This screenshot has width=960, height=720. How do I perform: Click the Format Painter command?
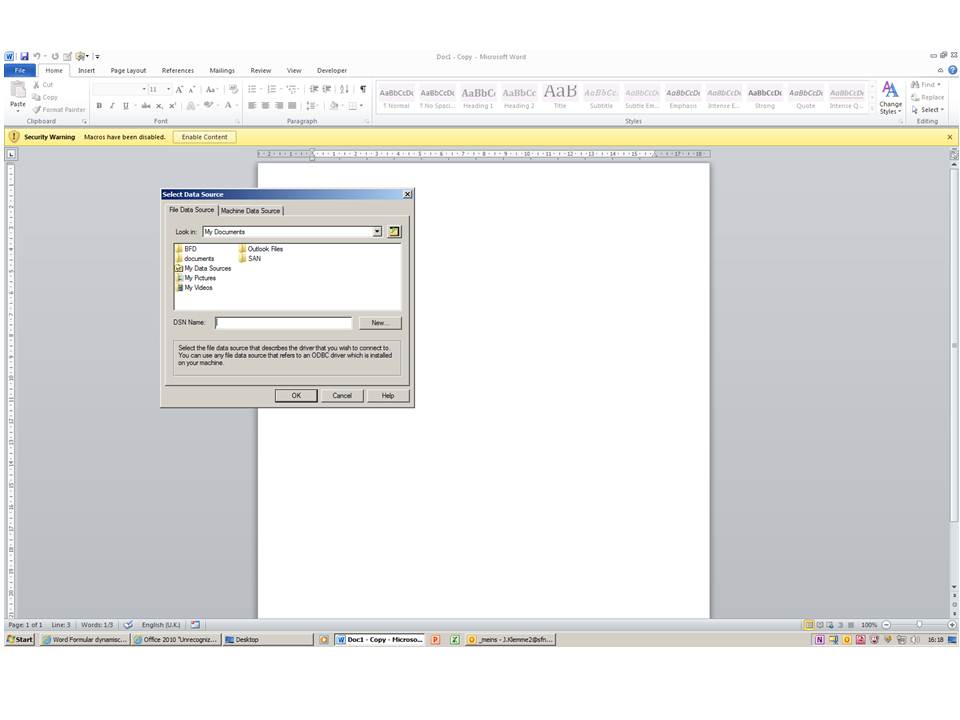tap(59, 110)
